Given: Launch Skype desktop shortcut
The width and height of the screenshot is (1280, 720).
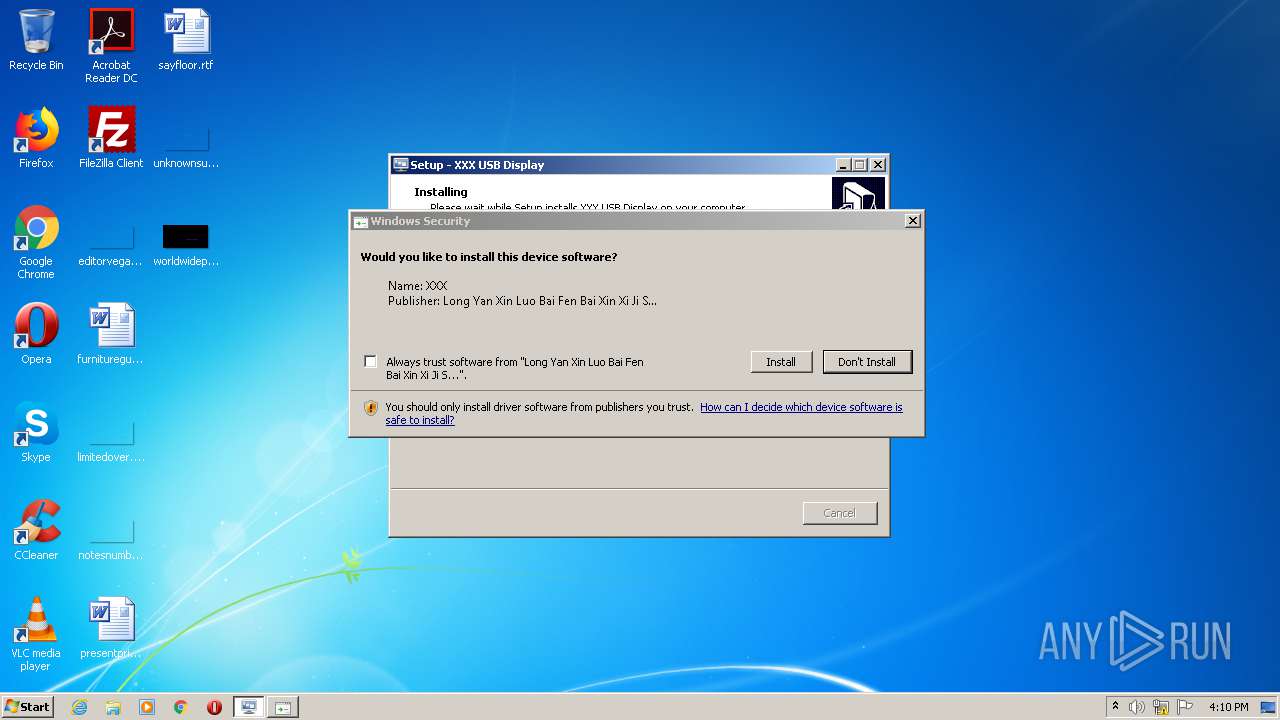Looking at the screenshot, I should pyautogui.click(x=36, y=432).
